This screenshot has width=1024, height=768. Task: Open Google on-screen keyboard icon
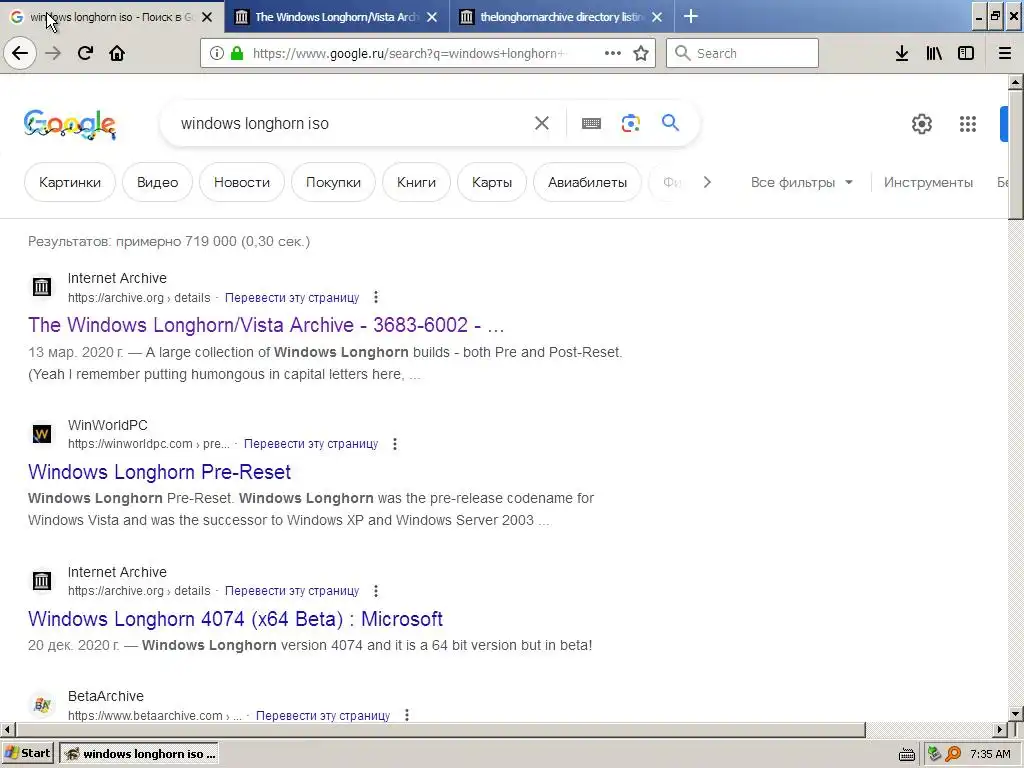click(x=591, y=123)
